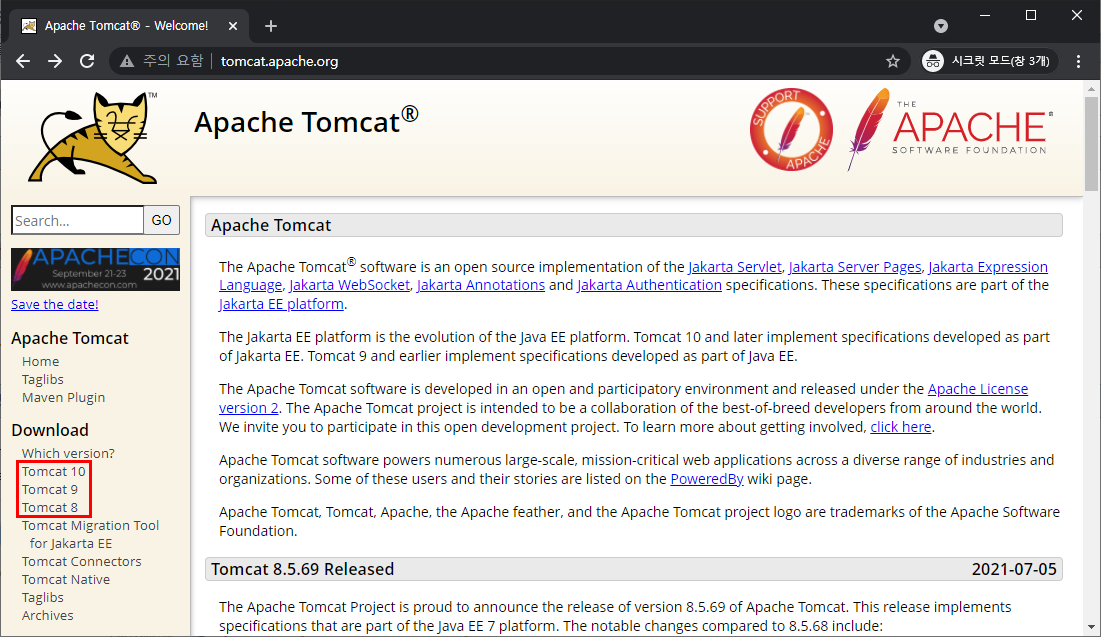Open the Archives download link
The width and height of the screenshot is (1101, 637).
47,615
